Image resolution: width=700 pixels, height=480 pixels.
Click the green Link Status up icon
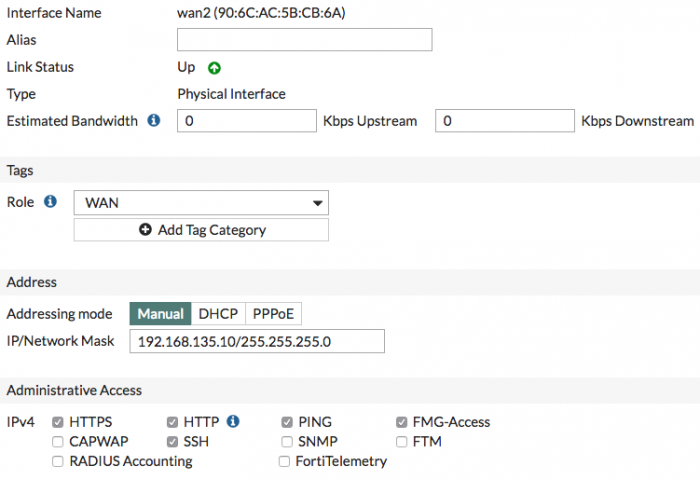click(x=214, y=68)
